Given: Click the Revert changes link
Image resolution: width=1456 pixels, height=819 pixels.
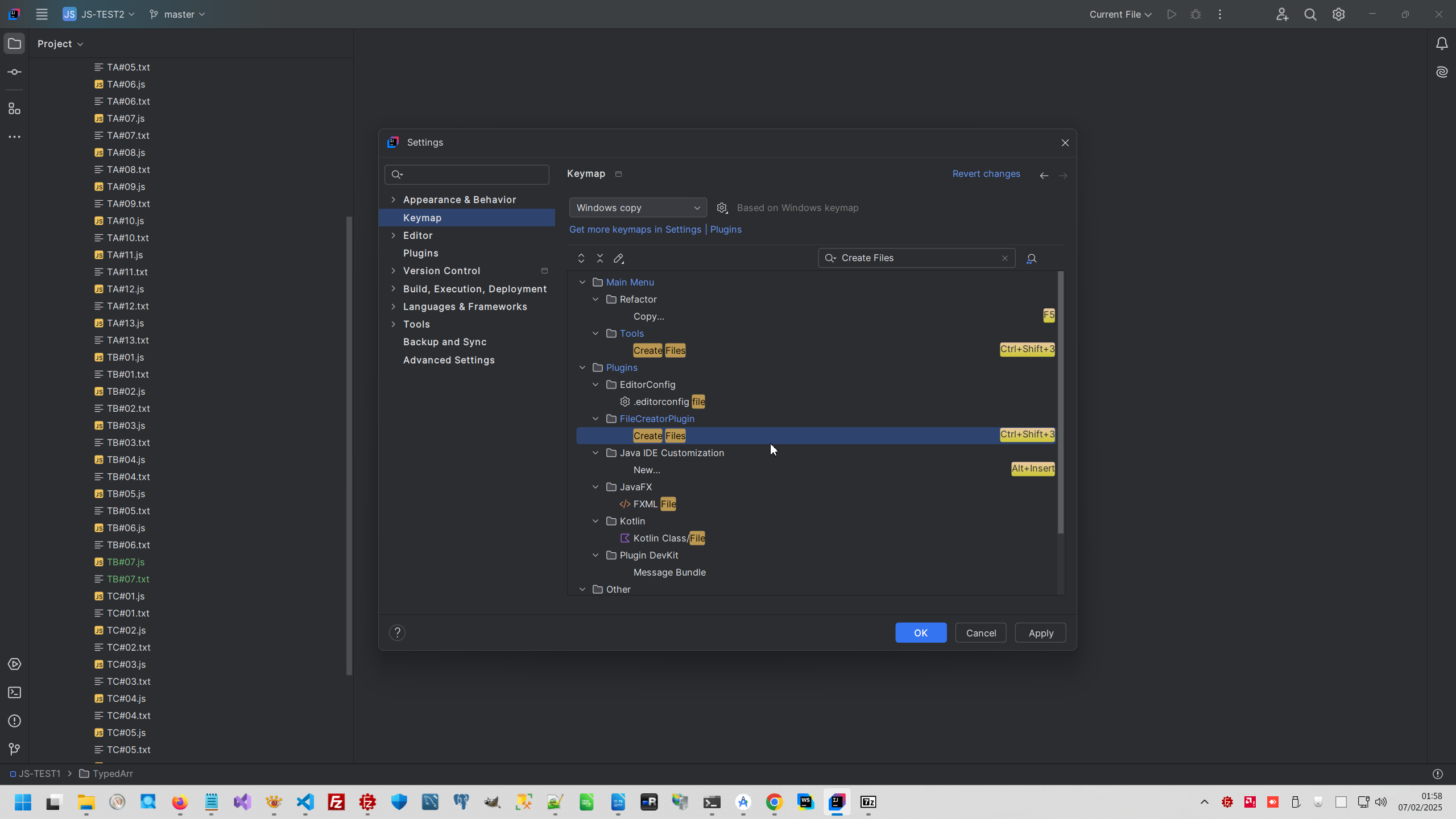Looking at the screenshot, I should 986,174.
